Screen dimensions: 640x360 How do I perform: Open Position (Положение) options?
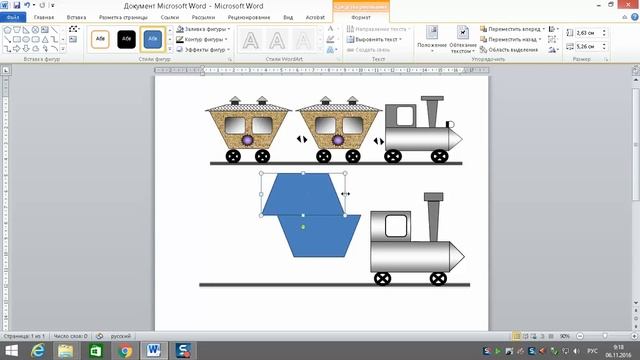(432, 39)
